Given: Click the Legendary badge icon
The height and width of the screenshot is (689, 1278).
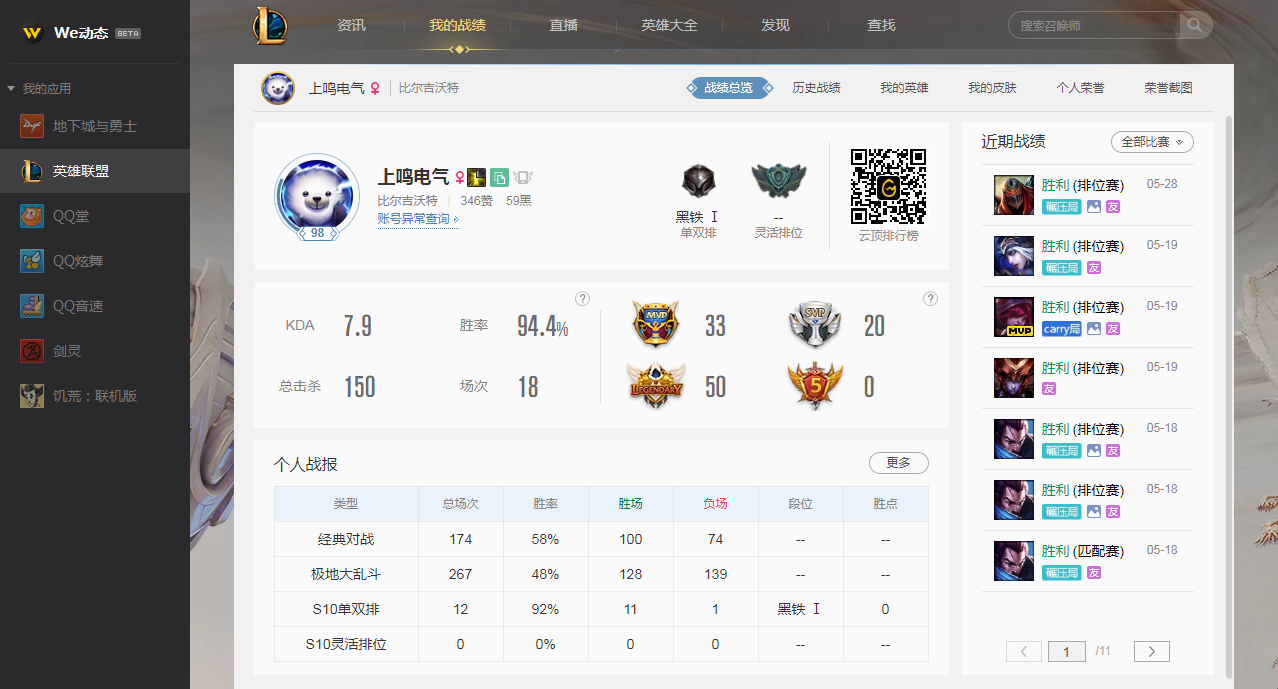Looking at the screenshot, I should point(656,385).
